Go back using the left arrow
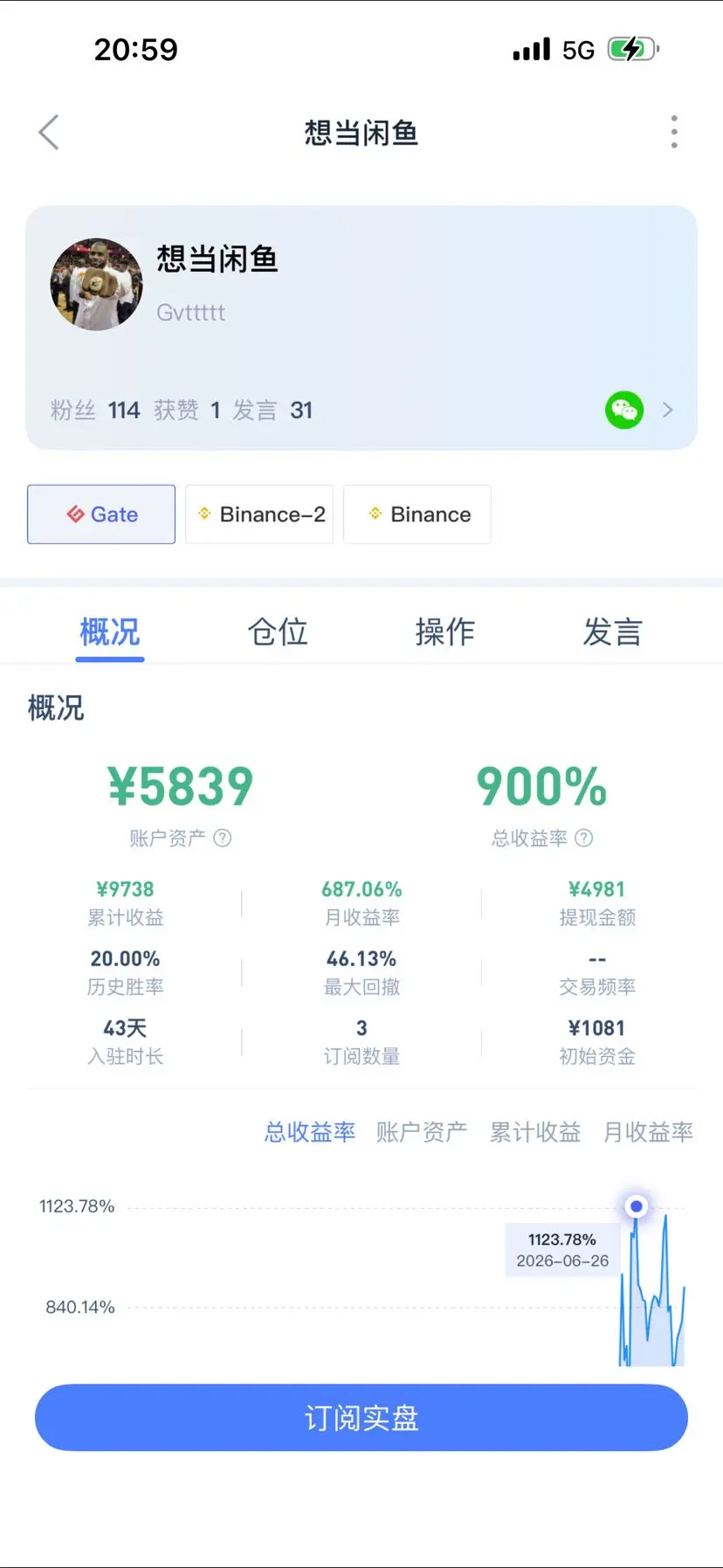This screenshot has height=1568, width=723. 49,133
